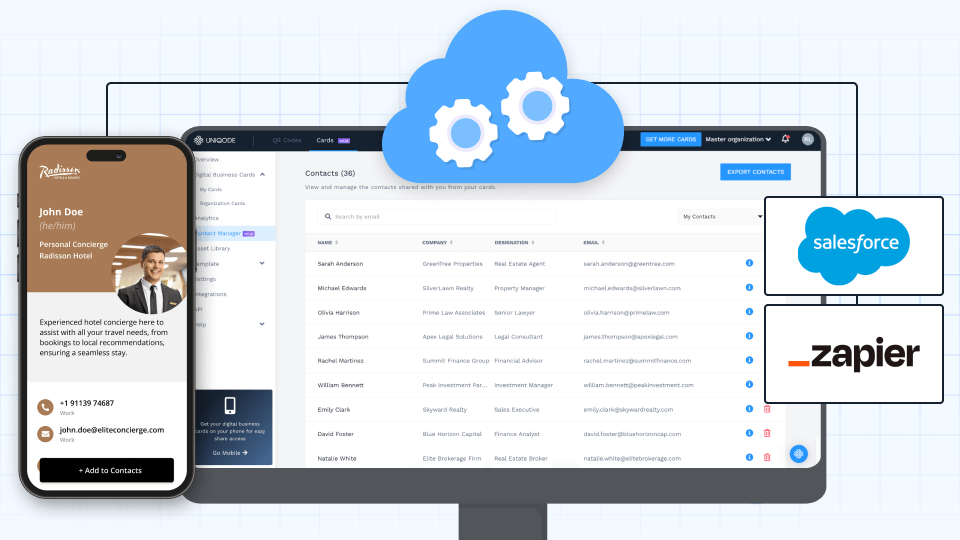This screenshot has height=540, width=960.
Task: Switch to QR Codes tab
Action: tap(287, 140)
